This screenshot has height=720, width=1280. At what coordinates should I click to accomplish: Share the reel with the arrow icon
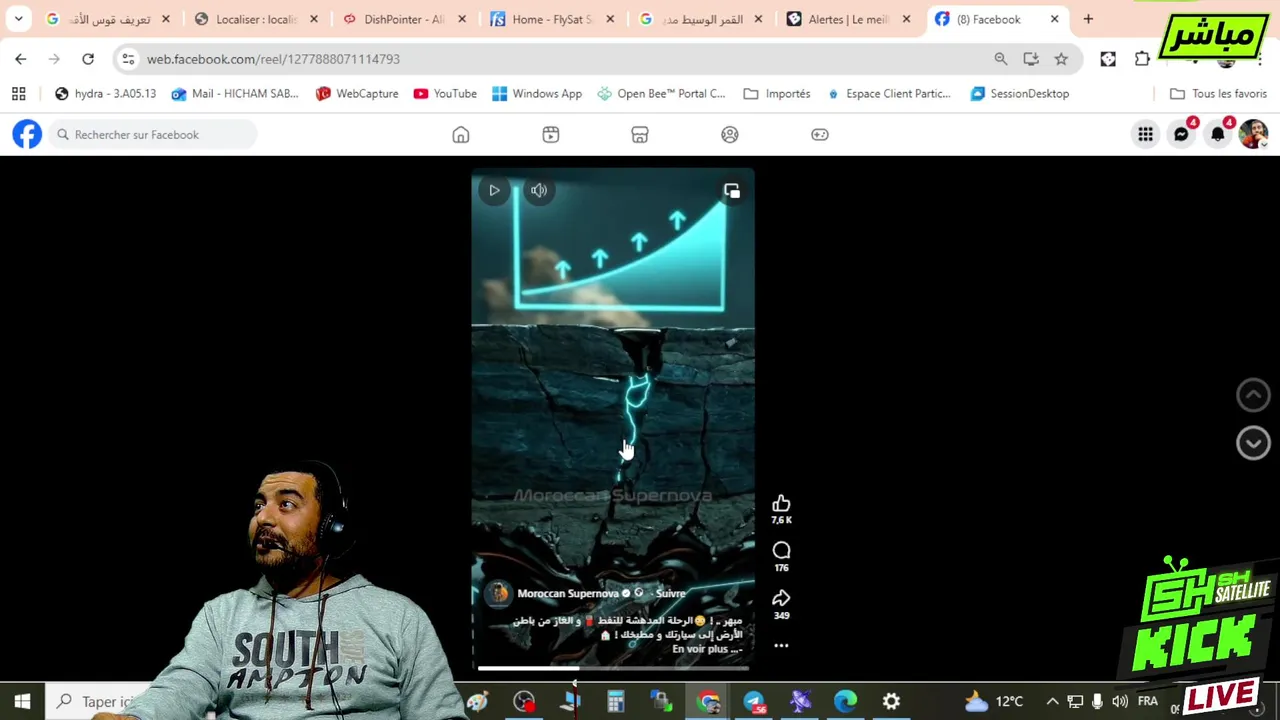[x=781, y=598]
